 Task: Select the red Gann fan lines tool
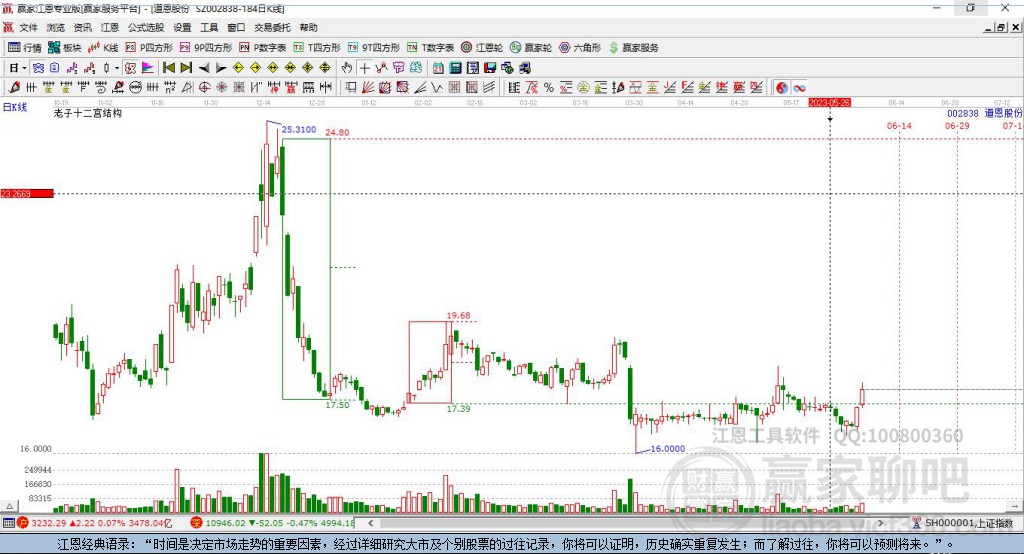pos(368,88)
